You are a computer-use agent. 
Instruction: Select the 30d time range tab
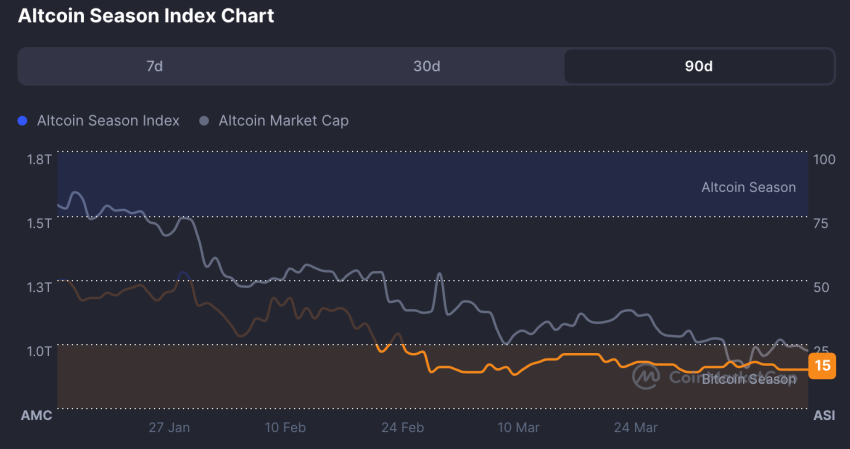point(427,66)
